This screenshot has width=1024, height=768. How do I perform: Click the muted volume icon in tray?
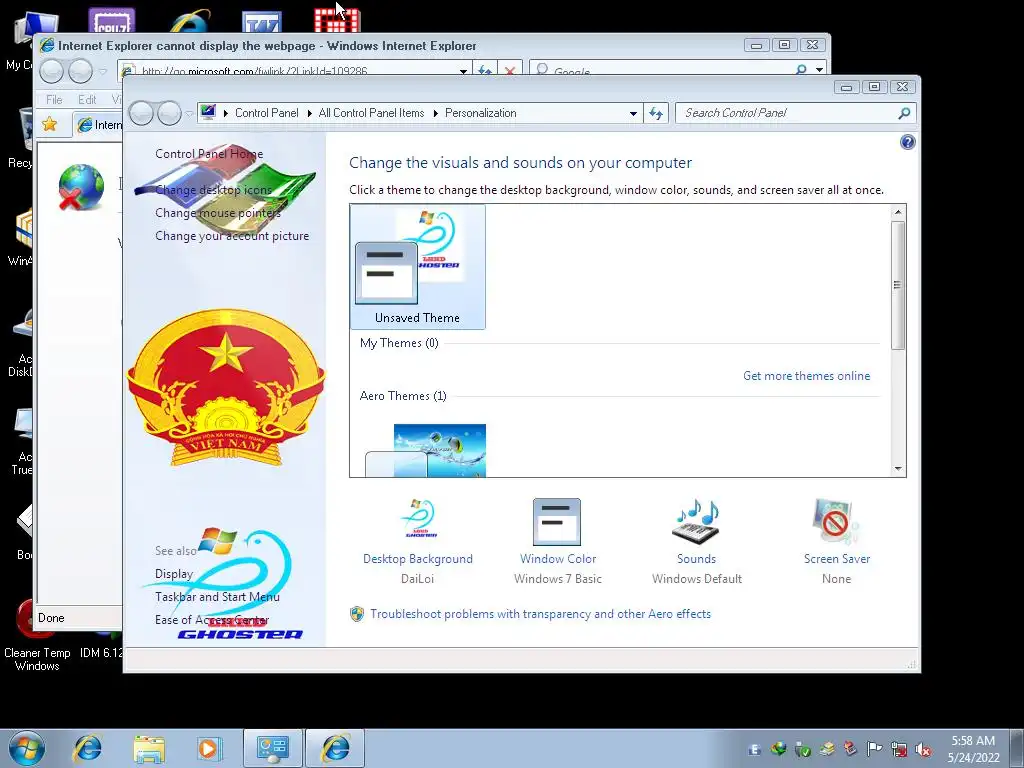[x=923, y=750]
